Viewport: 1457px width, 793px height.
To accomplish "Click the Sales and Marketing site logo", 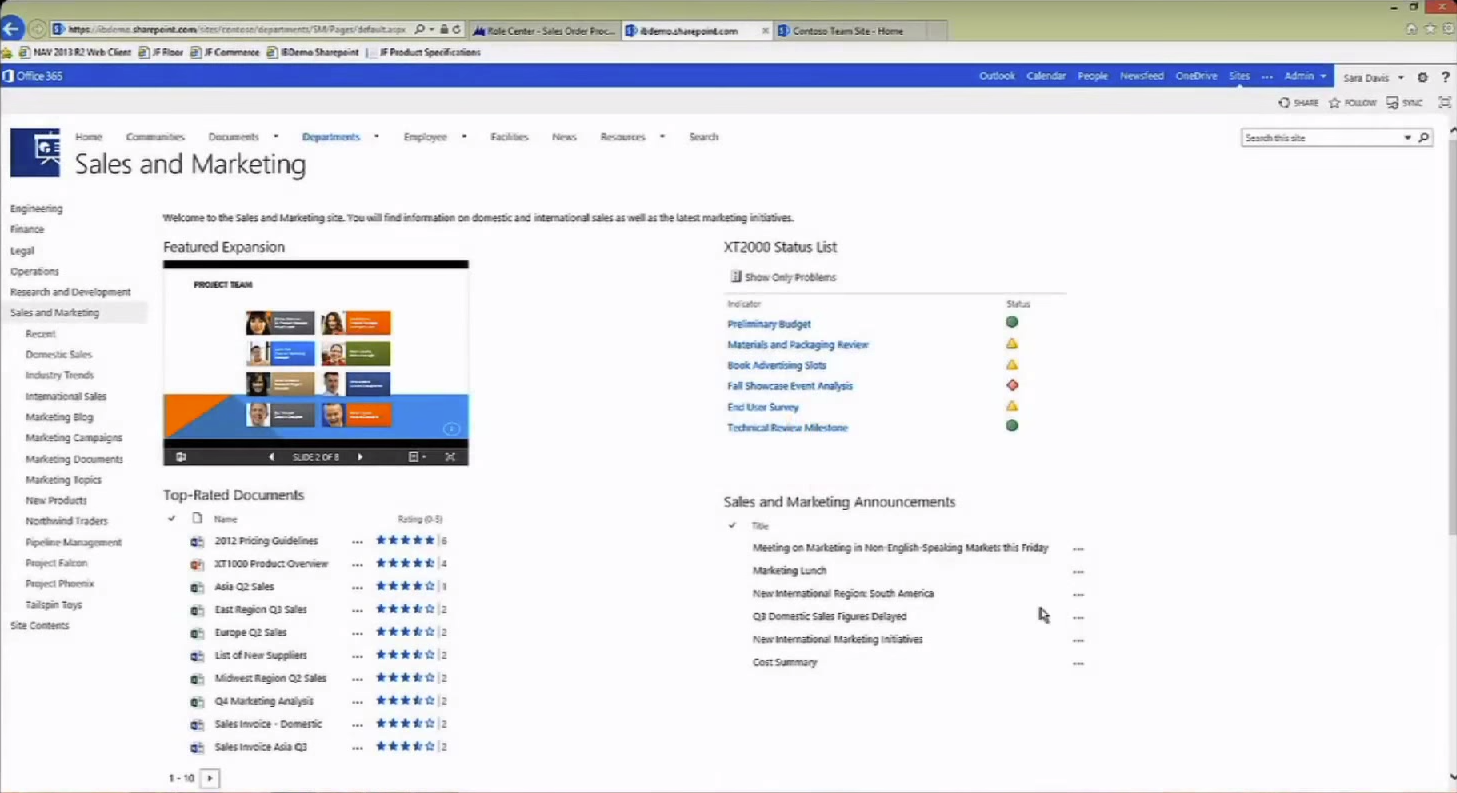I will [x=35, y=152].
